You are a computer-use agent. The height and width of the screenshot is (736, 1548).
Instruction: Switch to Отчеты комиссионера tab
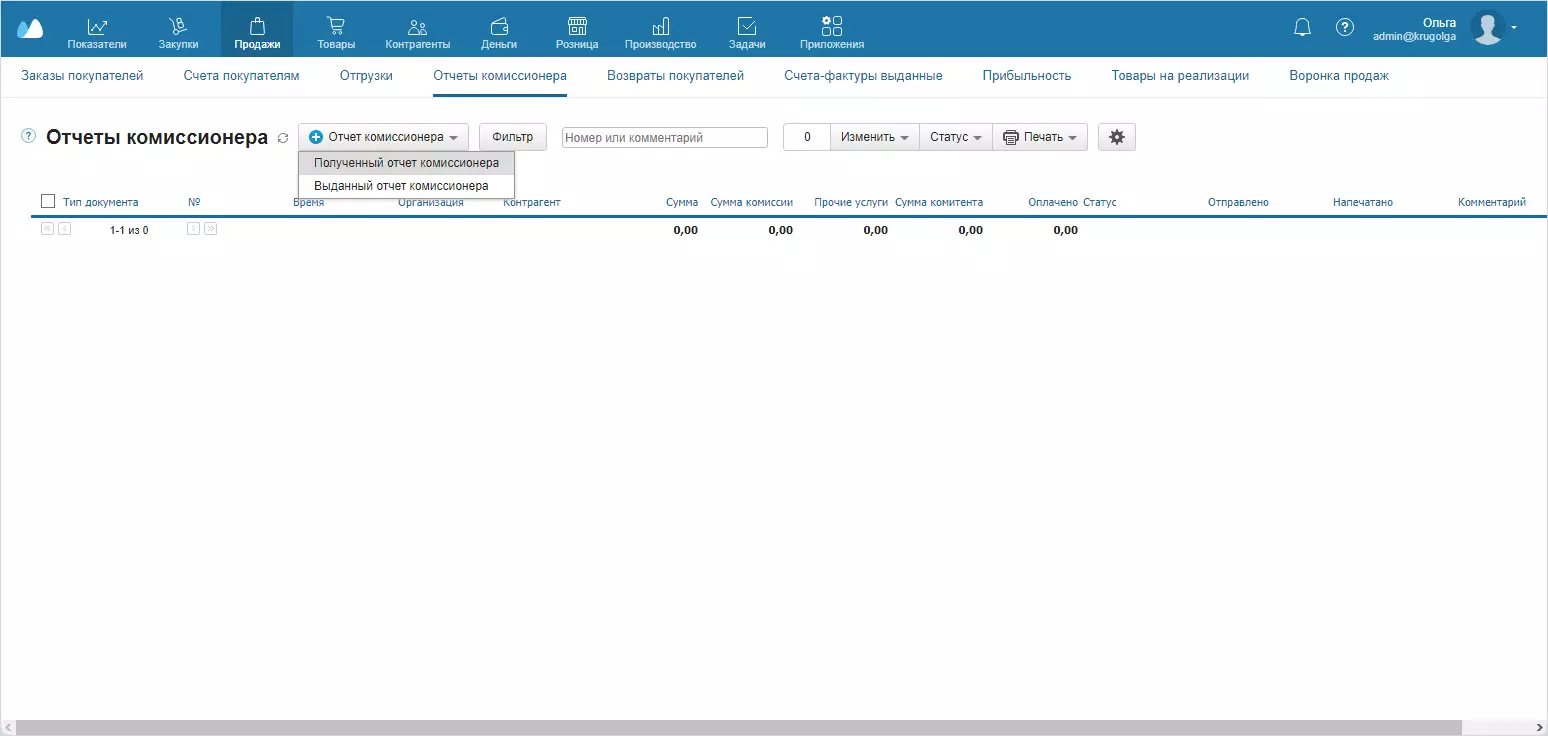point(500,76)
